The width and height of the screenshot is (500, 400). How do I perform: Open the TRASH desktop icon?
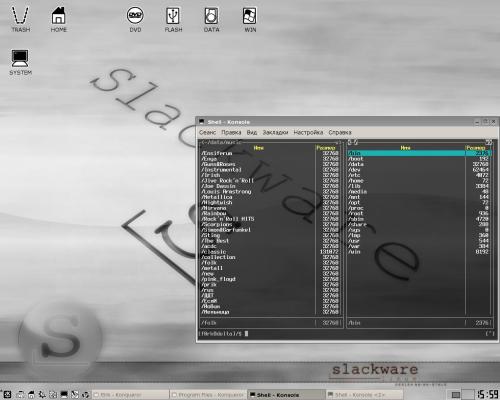click(x=21, y=19)
